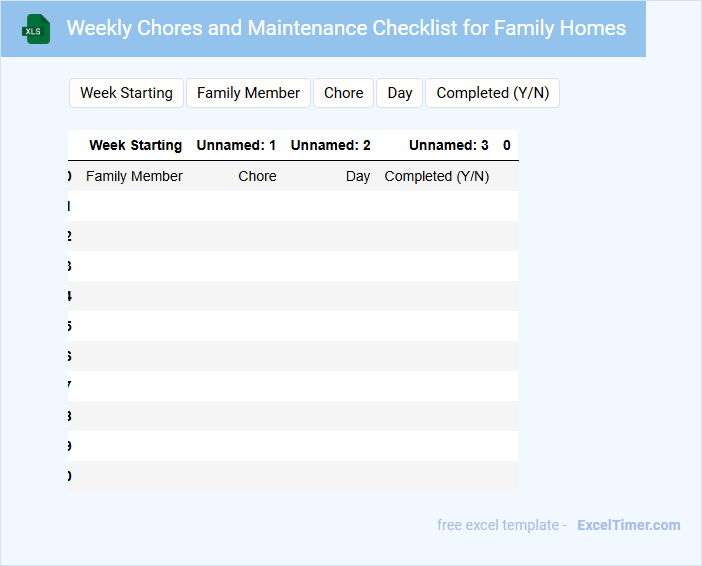Click the column header labeled 0

pos(507,145)
